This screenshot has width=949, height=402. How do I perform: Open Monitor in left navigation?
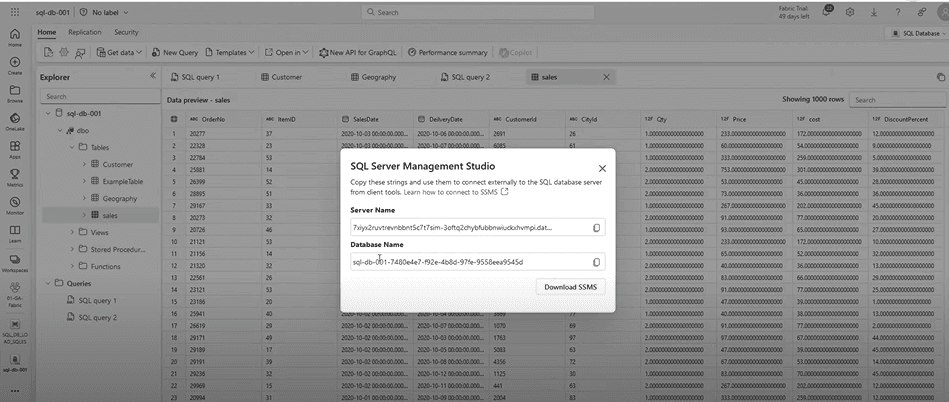15,205
